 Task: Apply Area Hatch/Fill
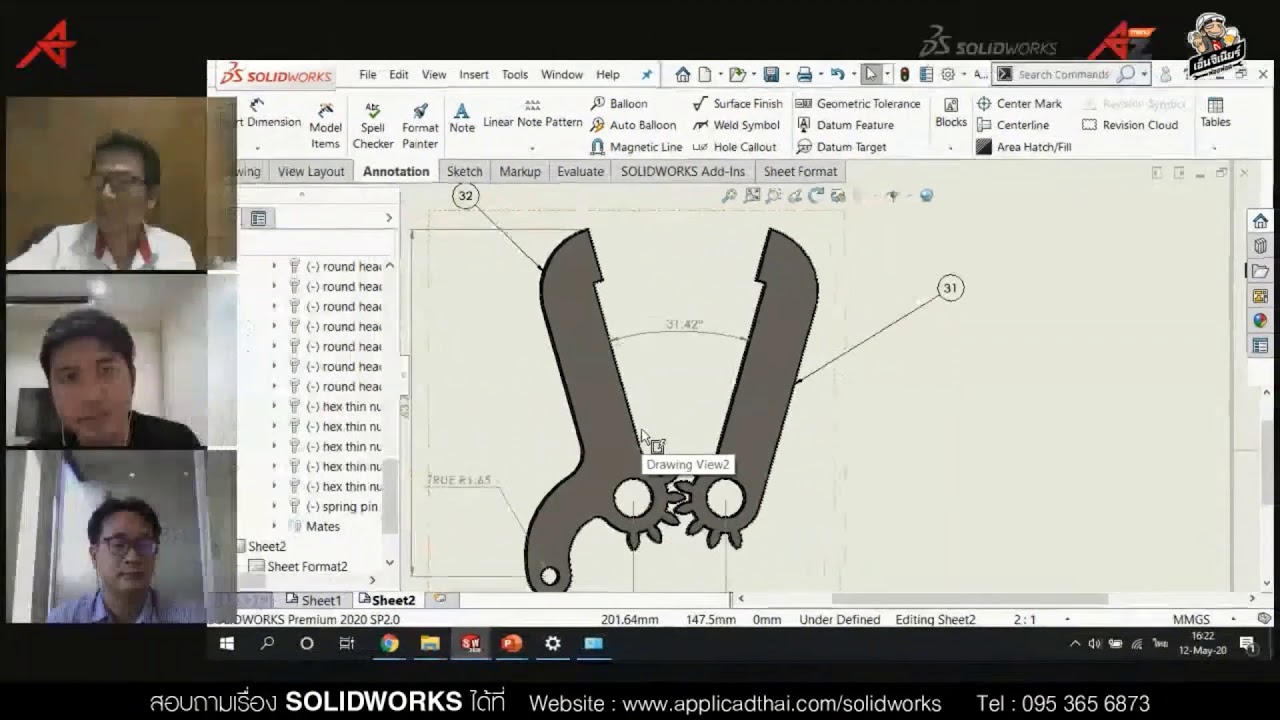click(x=1024, y=147)
